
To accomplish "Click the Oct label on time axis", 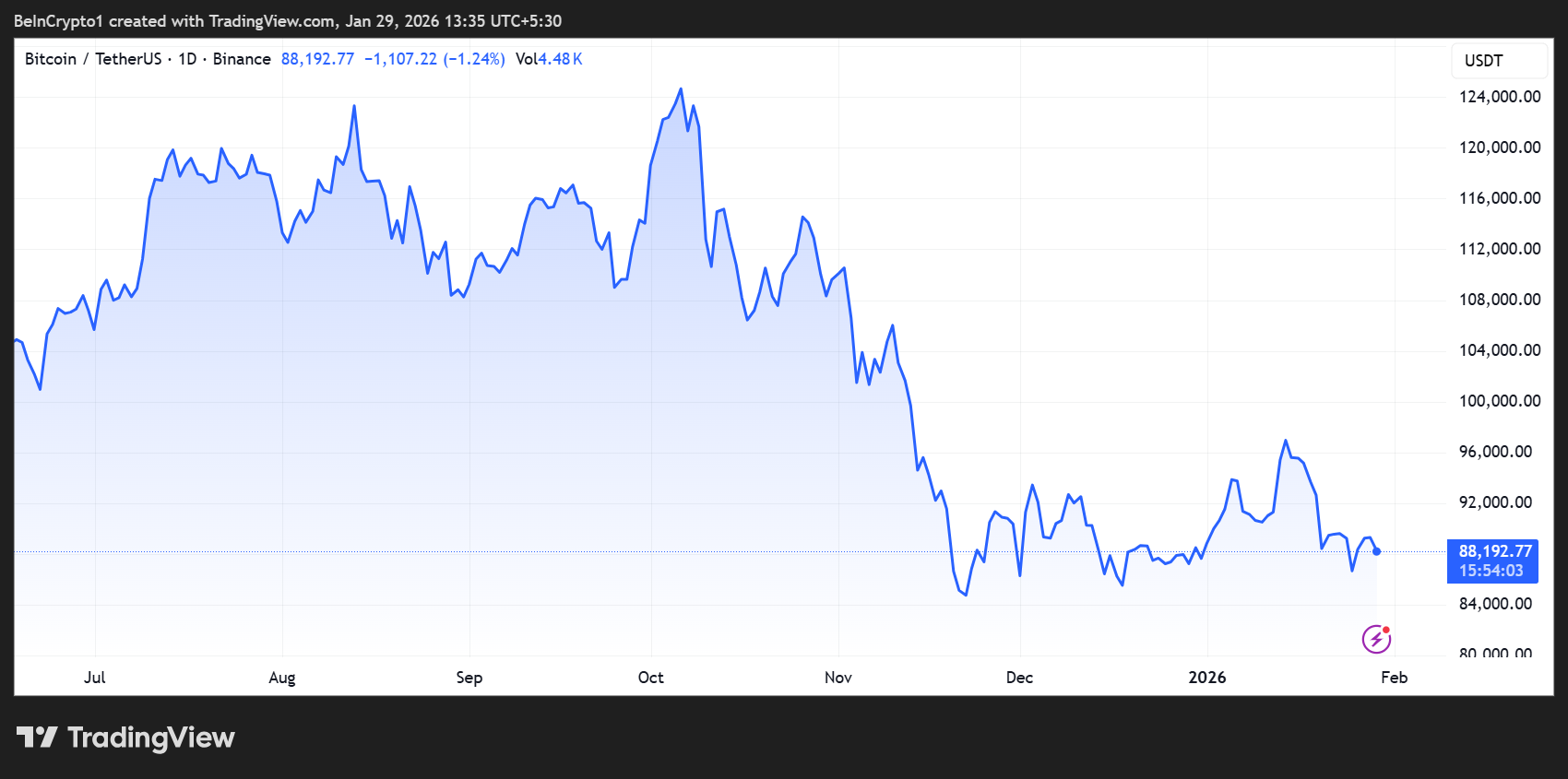I will [x=650, y=678].
